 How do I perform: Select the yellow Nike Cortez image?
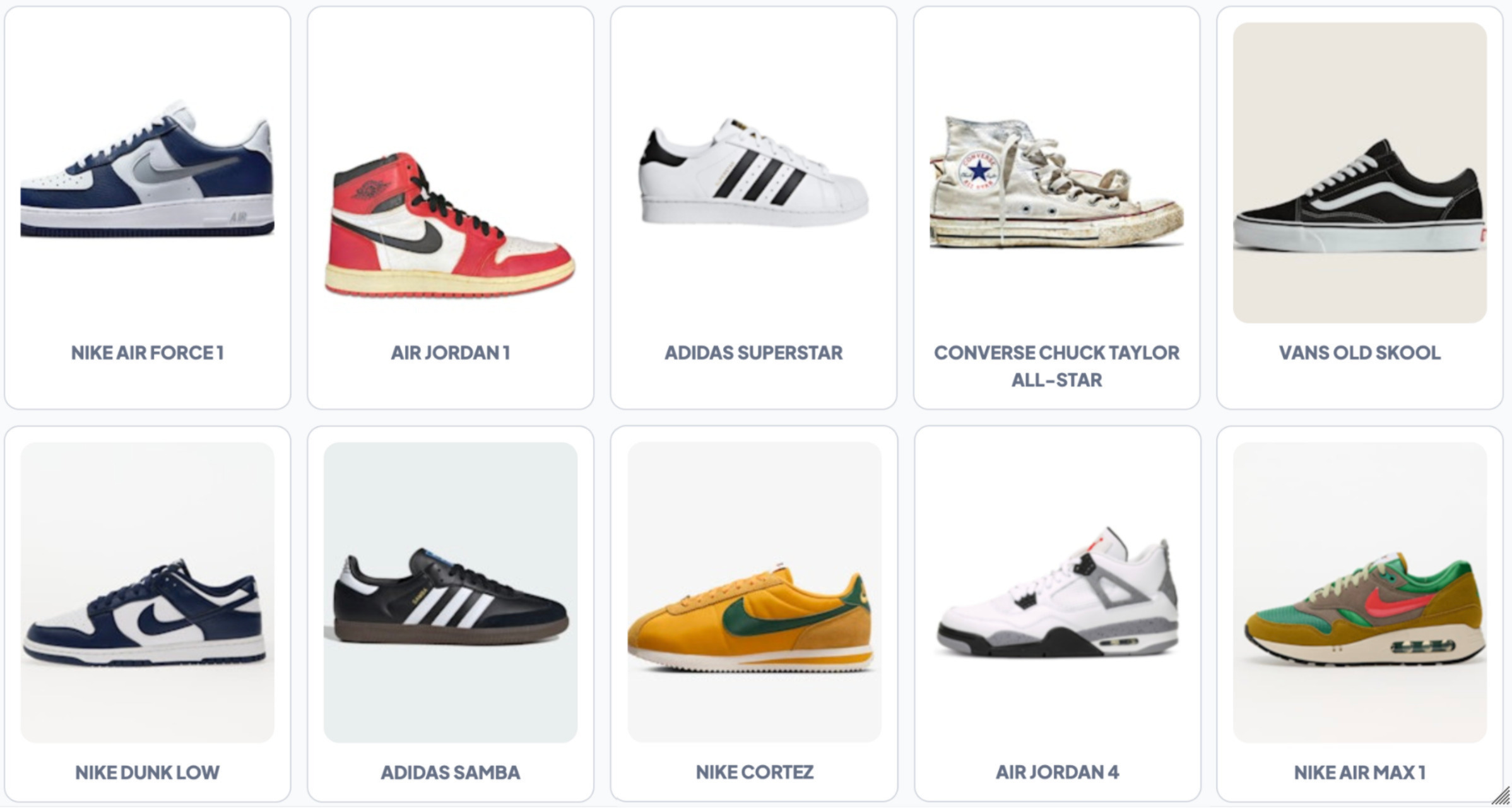point(753,592)
